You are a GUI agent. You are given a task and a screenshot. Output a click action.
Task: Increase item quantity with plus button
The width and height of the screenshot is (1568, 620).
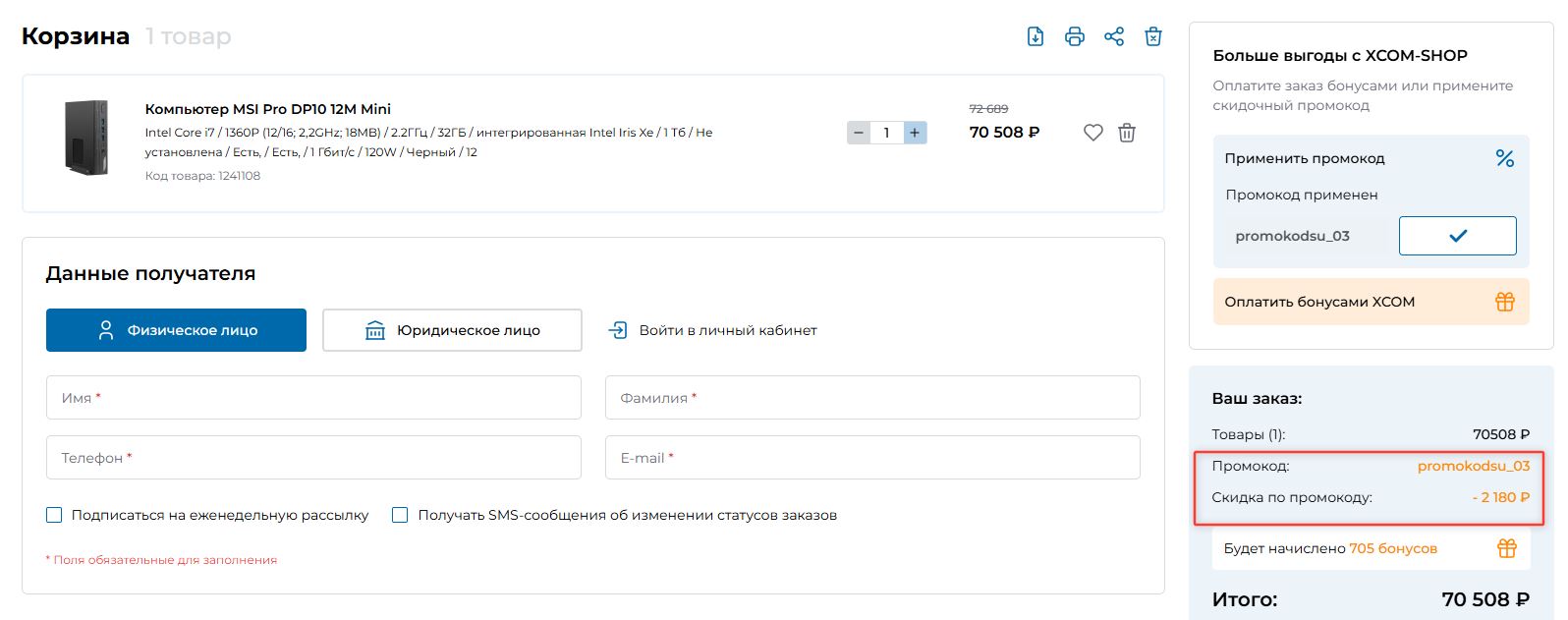[x=915, y=133]
